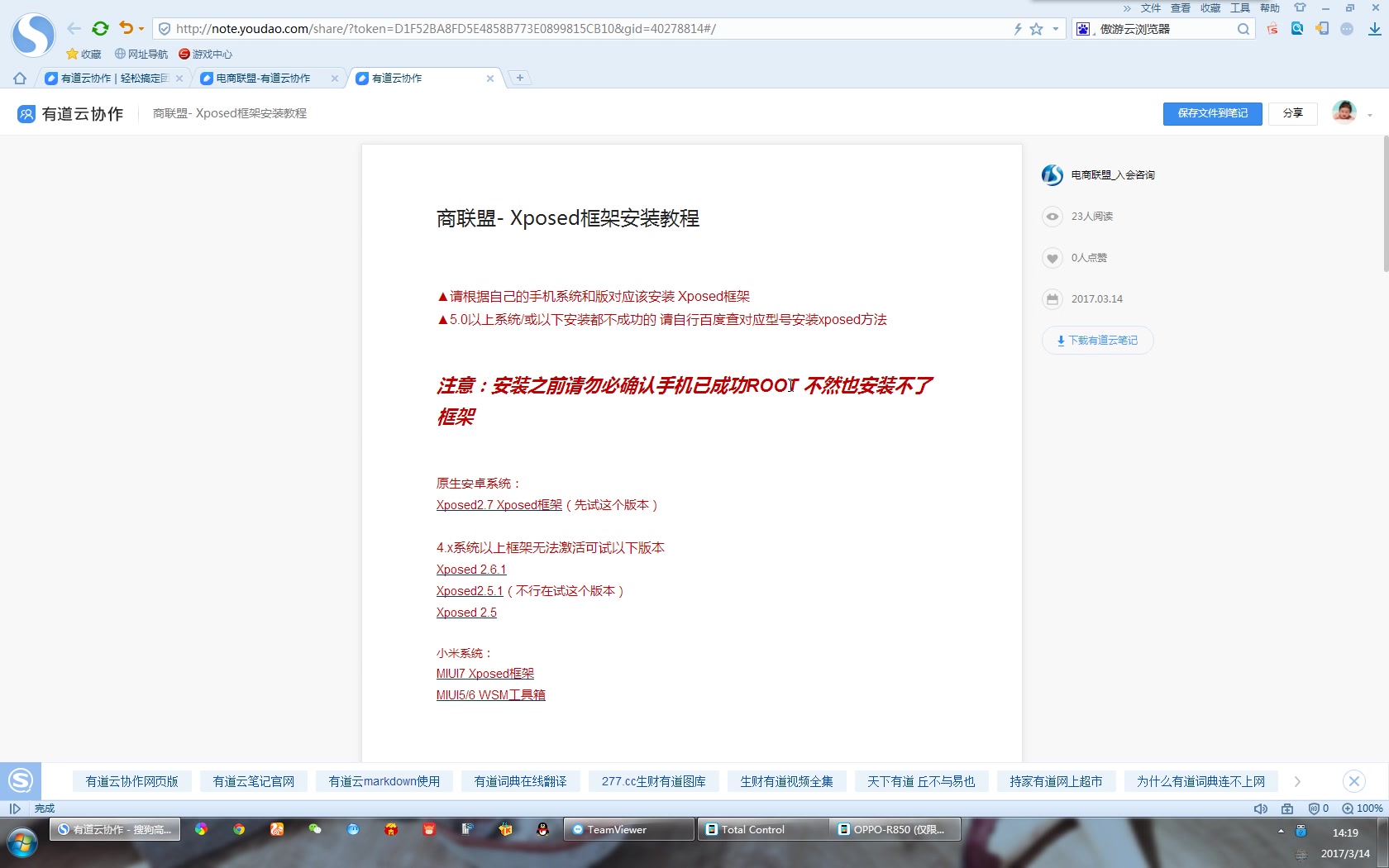Like the note with heart icon

coord(1052,258)
